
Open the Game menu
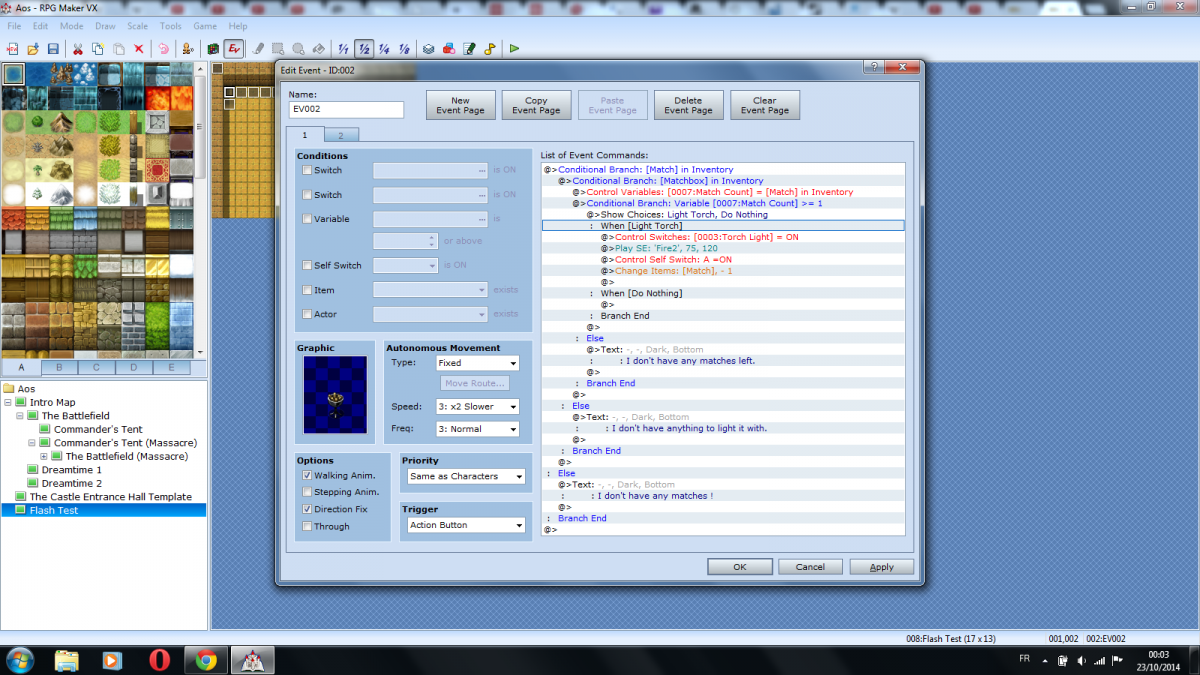pyautogui.click(x=205, y=26)
